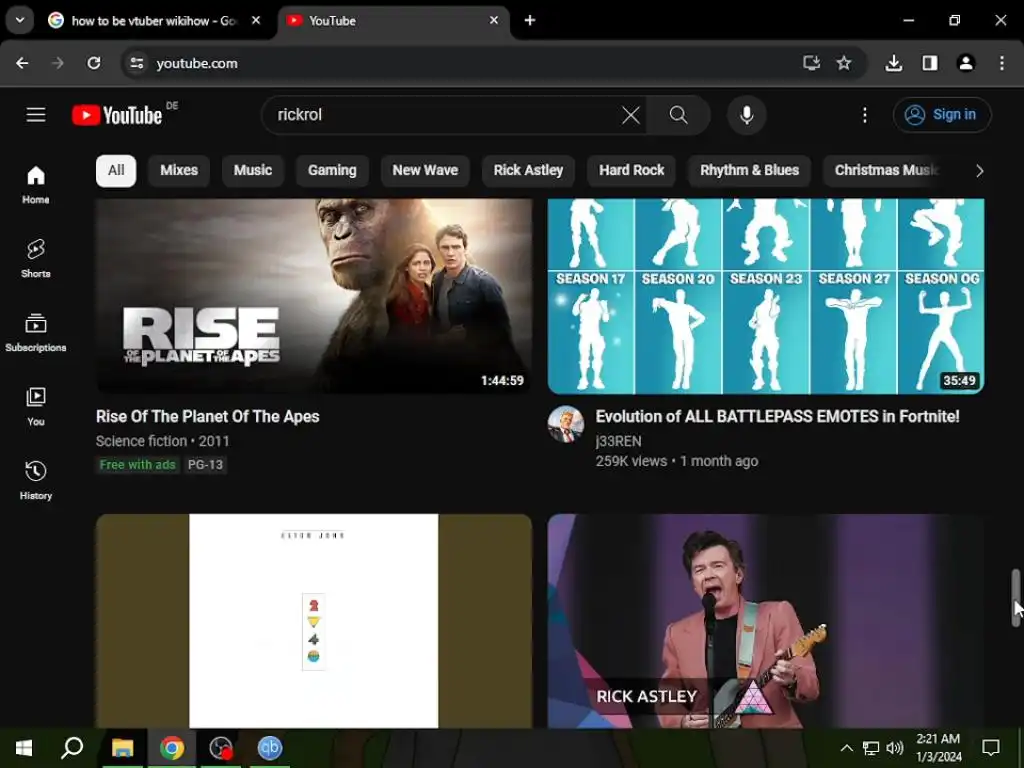View site information icon in address bar

pos(136,63)
